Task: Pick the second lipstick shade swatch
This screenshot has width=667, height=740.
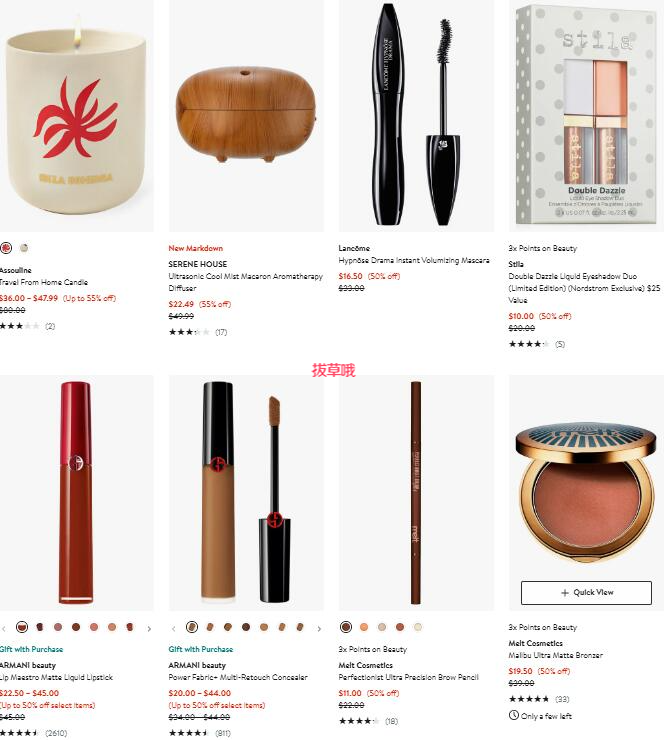Action: [40, 627]
